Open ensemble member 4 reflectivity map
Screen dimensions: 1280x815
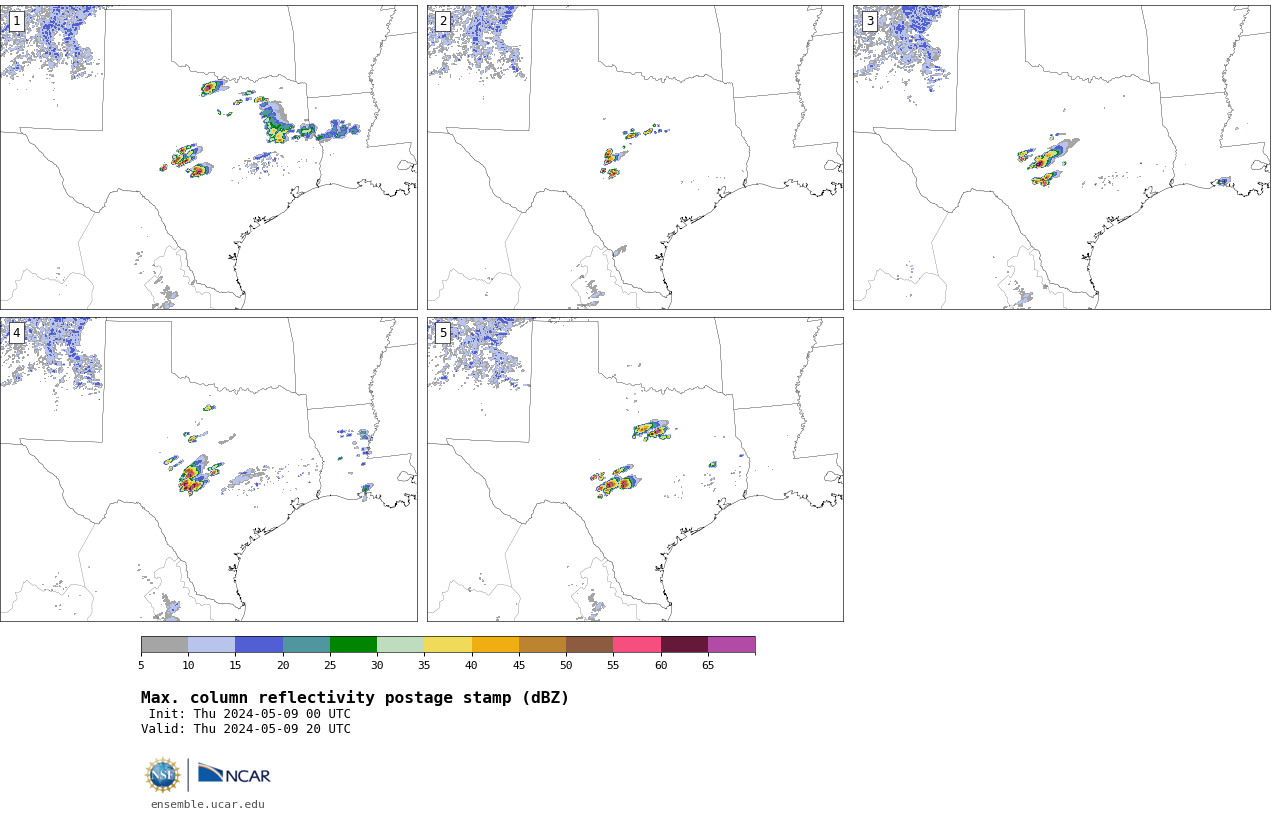[208, 469]
